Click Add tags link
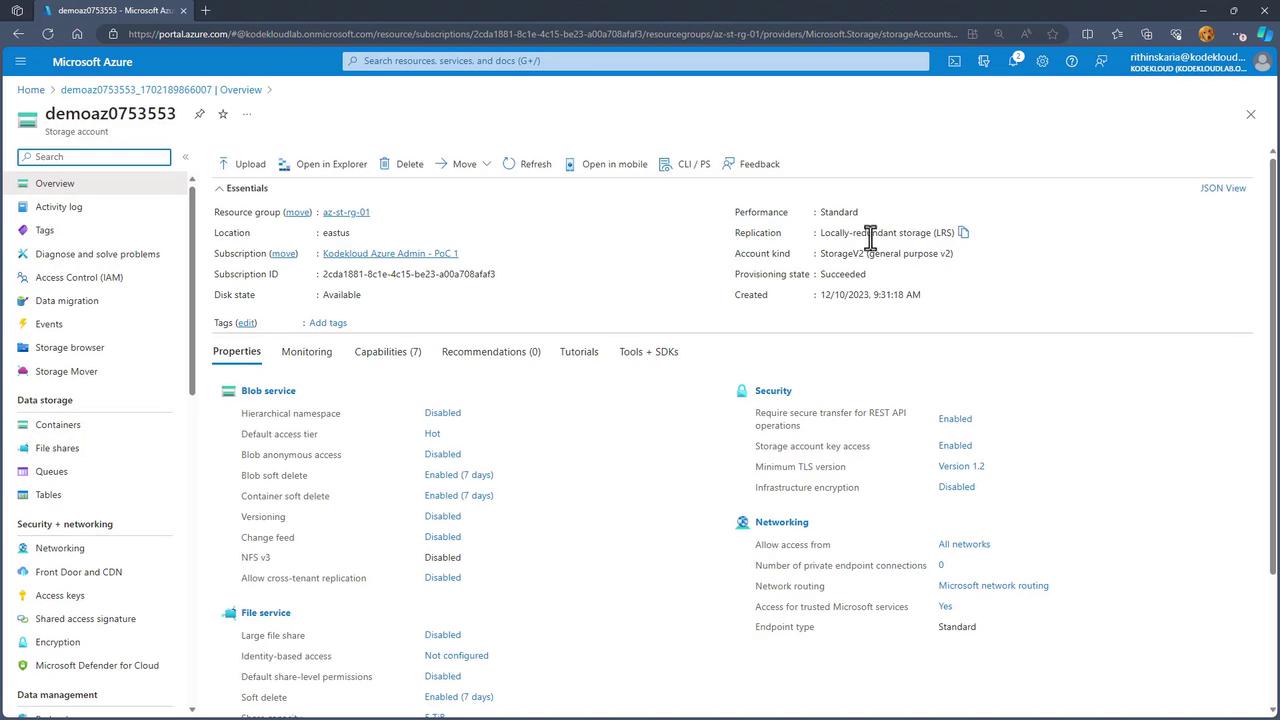Screen dimensions: 1280x720 point(328,323)
